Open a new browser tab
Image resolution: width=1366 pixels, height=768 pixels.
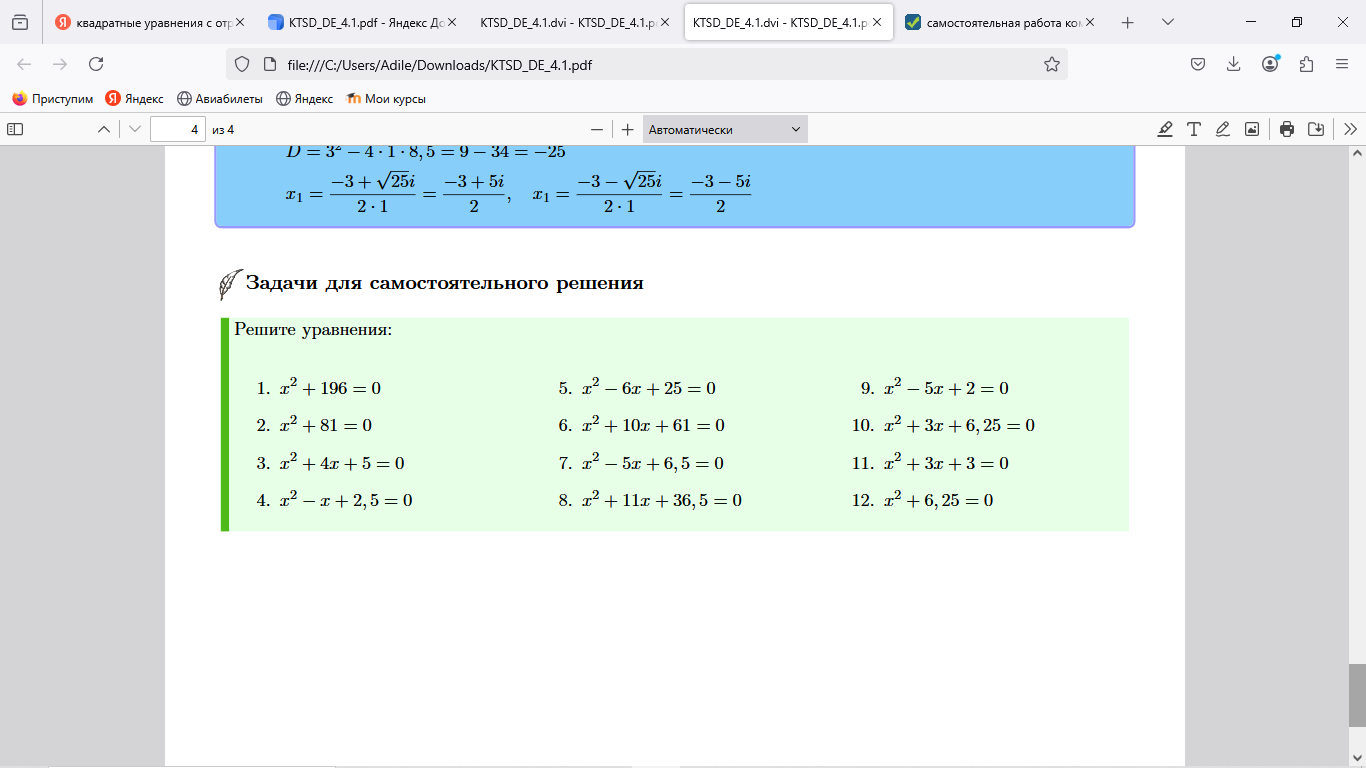click(1128, 22)
